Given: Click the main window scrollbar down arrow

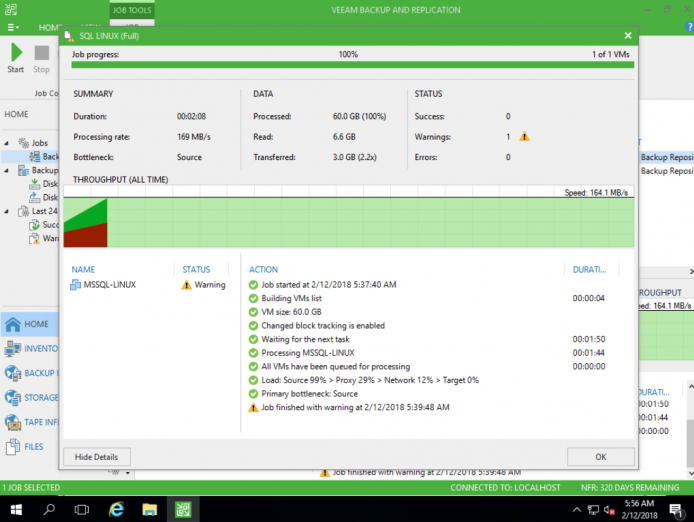Looking at the screenshot, I should 690,474.
